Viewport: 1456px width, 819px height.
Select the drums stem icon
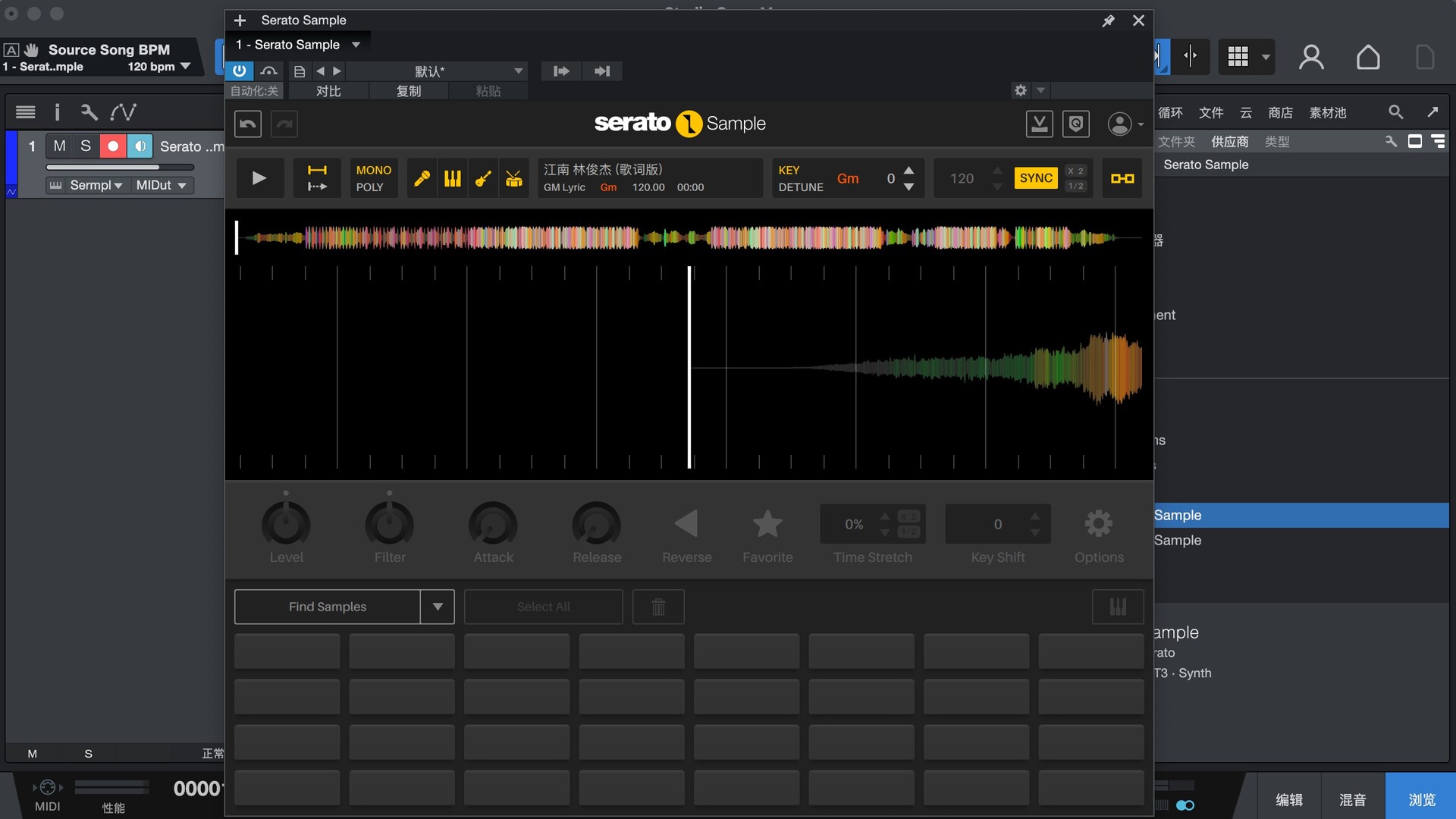click(x=514, y=178)
